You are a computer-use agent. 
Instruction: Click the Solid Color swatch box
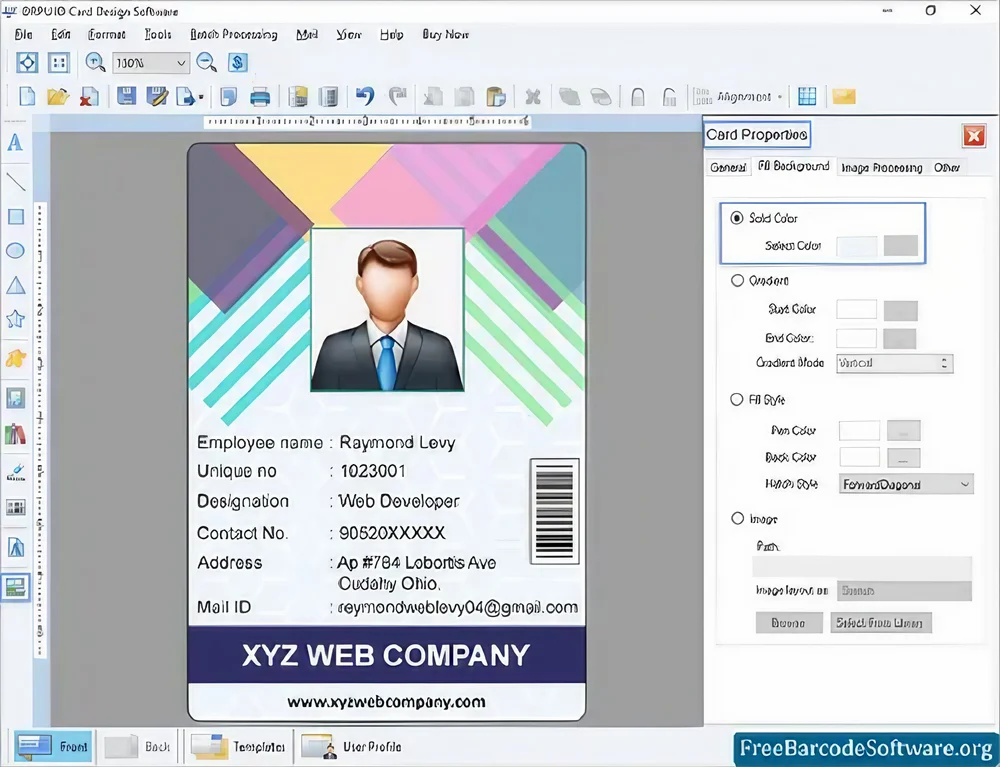[856, 246]
